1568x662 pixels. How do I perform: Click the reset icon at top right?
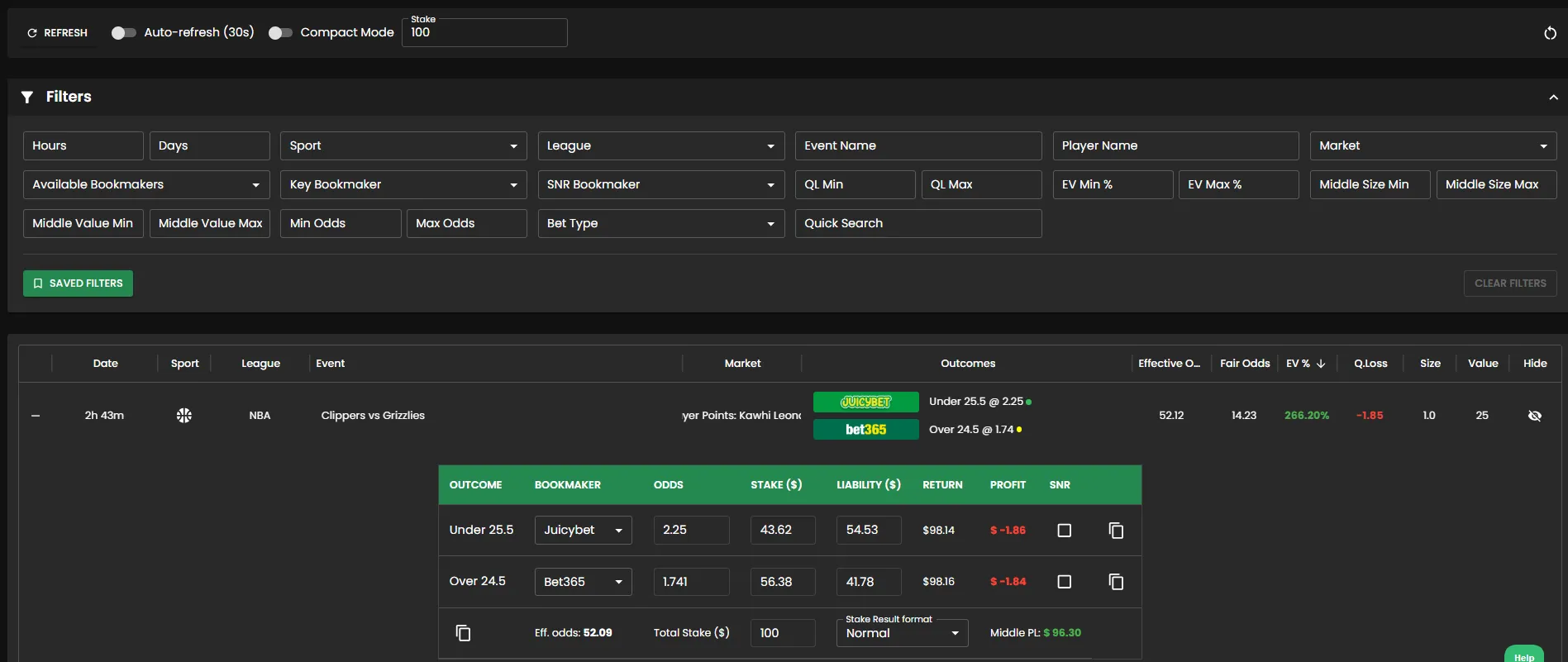pyautogui.click(x=1550, y=33)
